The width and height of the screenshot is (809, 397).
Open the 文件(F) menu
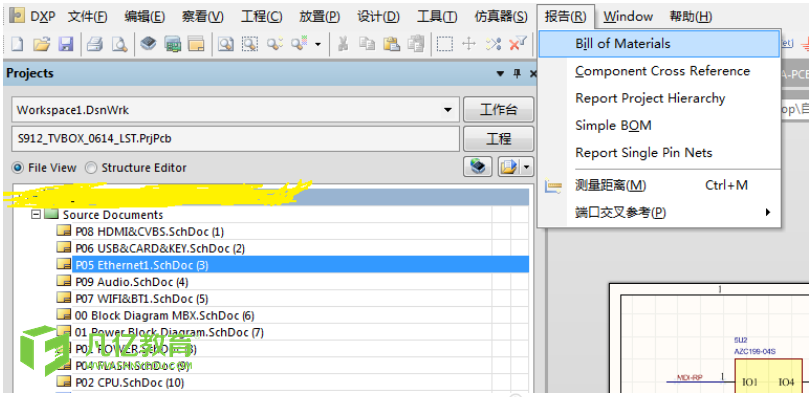(x=88, y=17)
